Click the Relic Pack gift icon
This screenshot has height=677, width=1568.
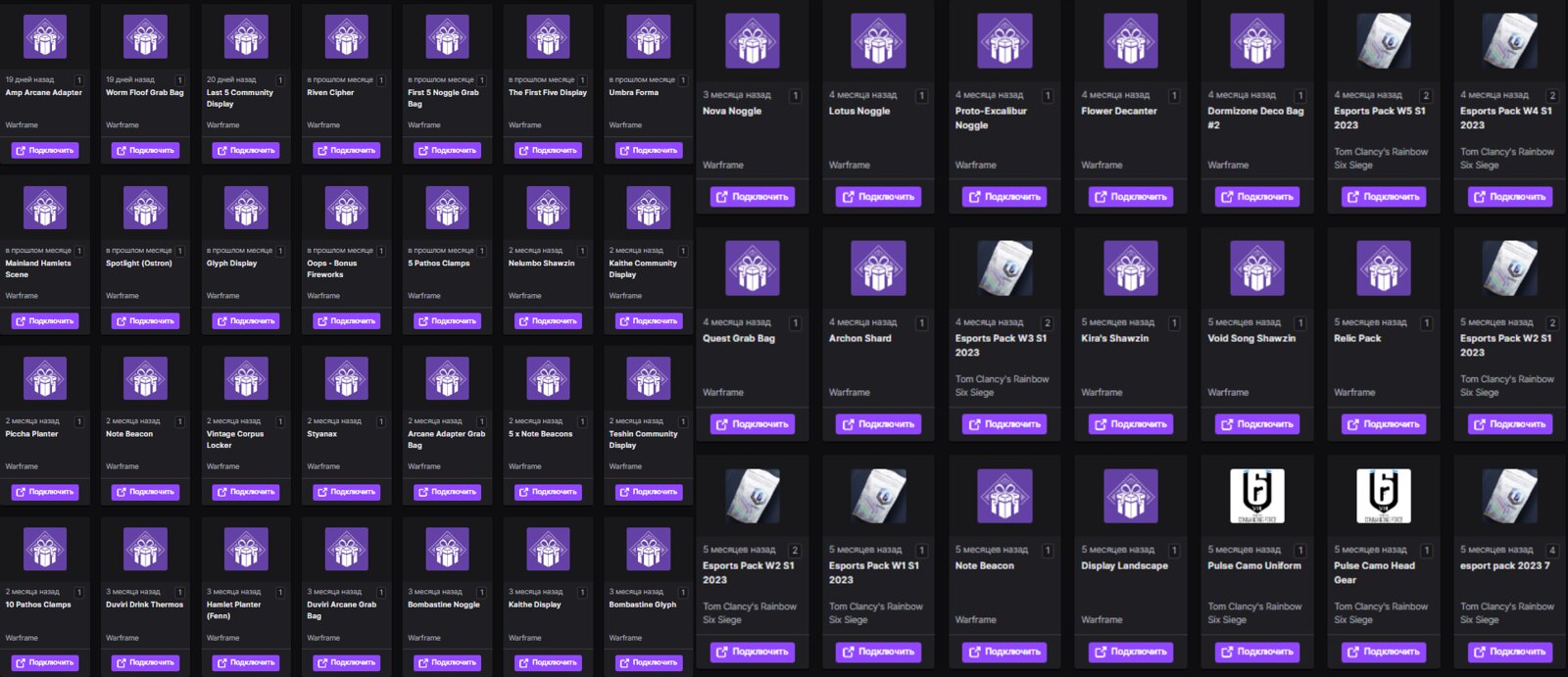1384,268
